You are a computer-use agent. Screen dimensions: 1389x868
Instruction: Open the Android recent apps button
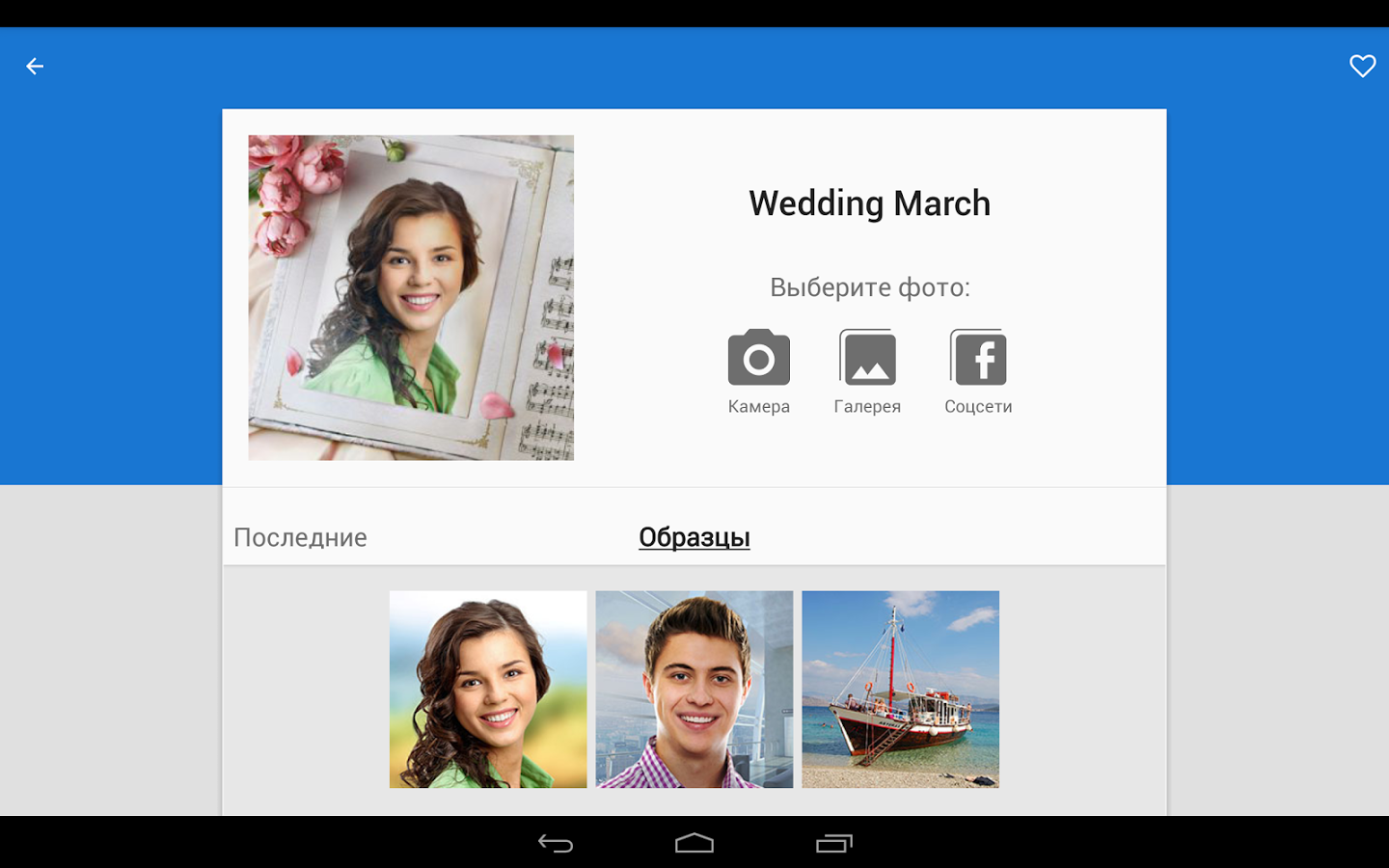(x=834, y=844)
